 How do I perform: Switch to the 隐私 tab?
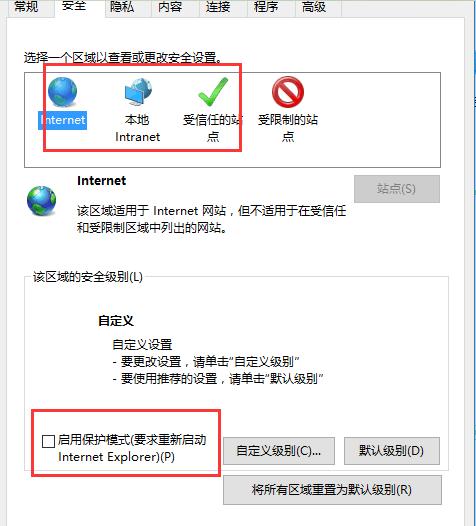click(122, 7)
